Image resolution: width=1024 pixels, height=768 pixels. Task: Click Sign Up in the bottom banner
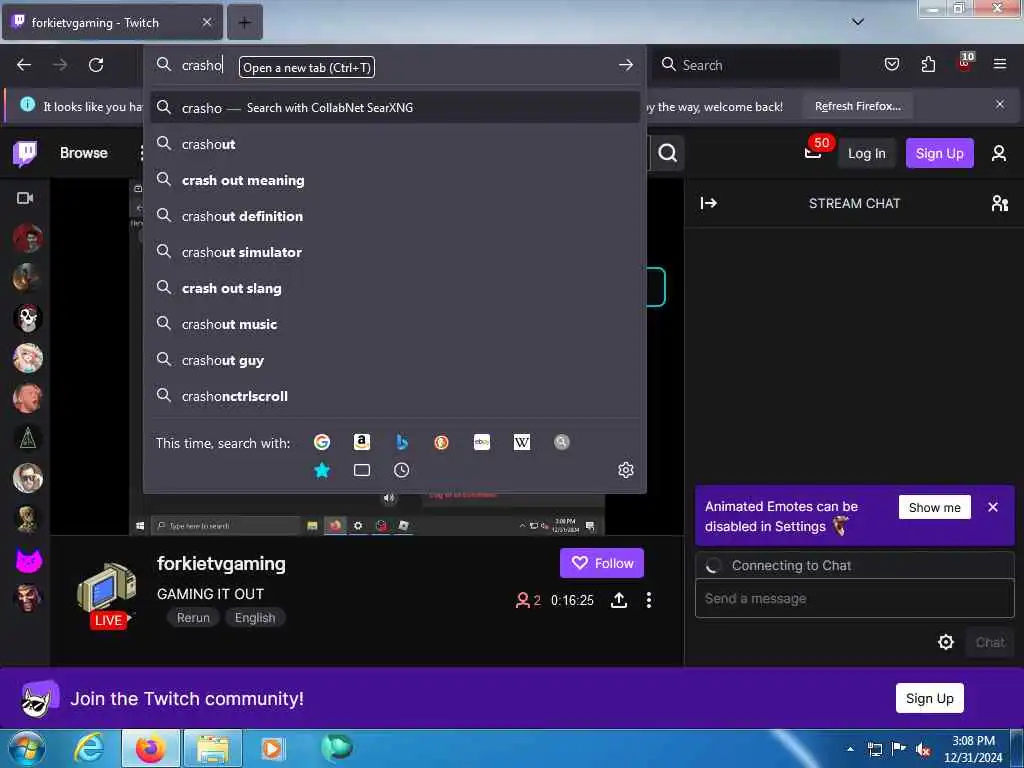point(929,698)
